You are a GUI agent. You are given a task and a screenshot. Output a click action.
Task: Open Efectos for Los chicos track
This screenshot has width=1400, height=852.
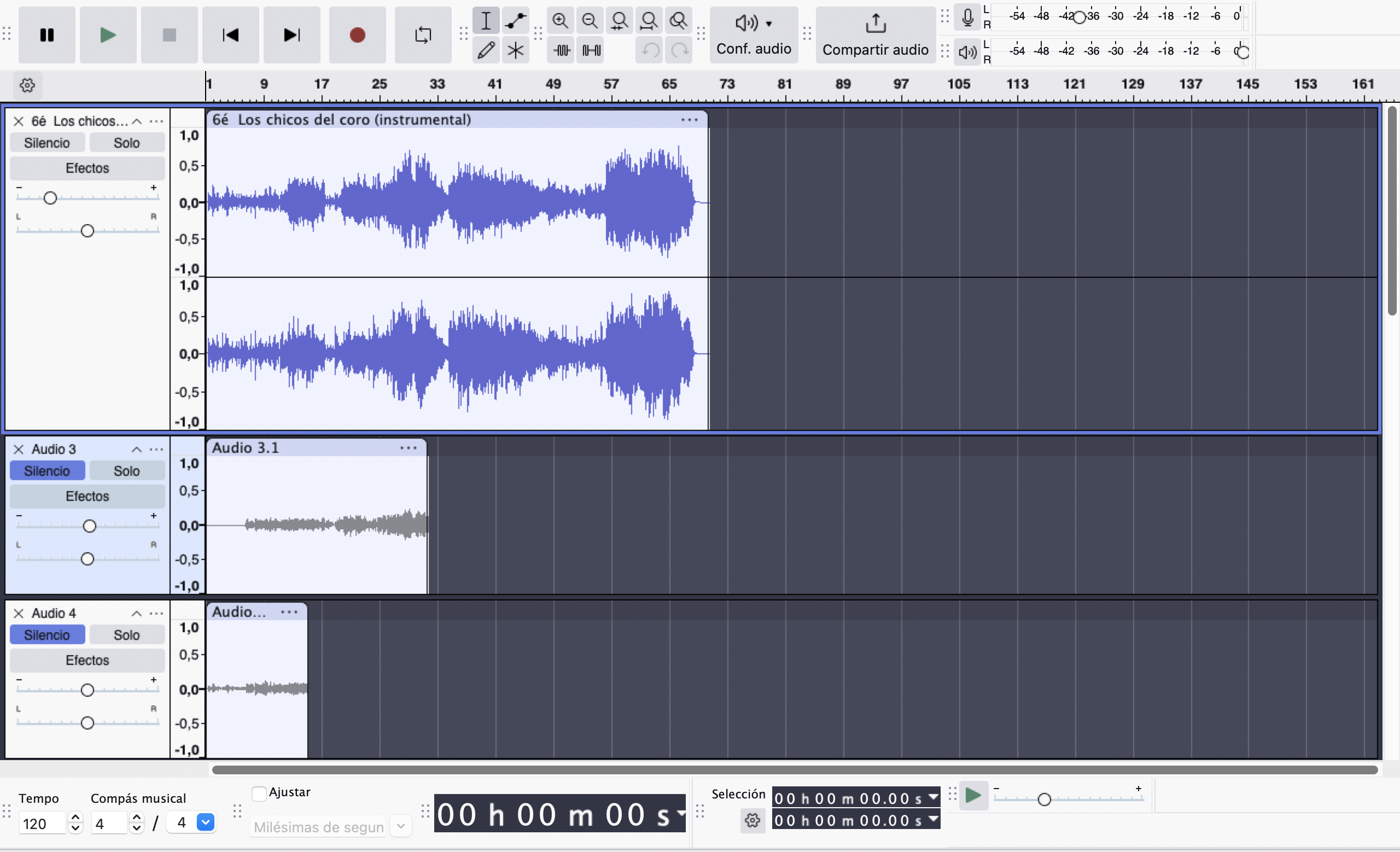[87, 168]
